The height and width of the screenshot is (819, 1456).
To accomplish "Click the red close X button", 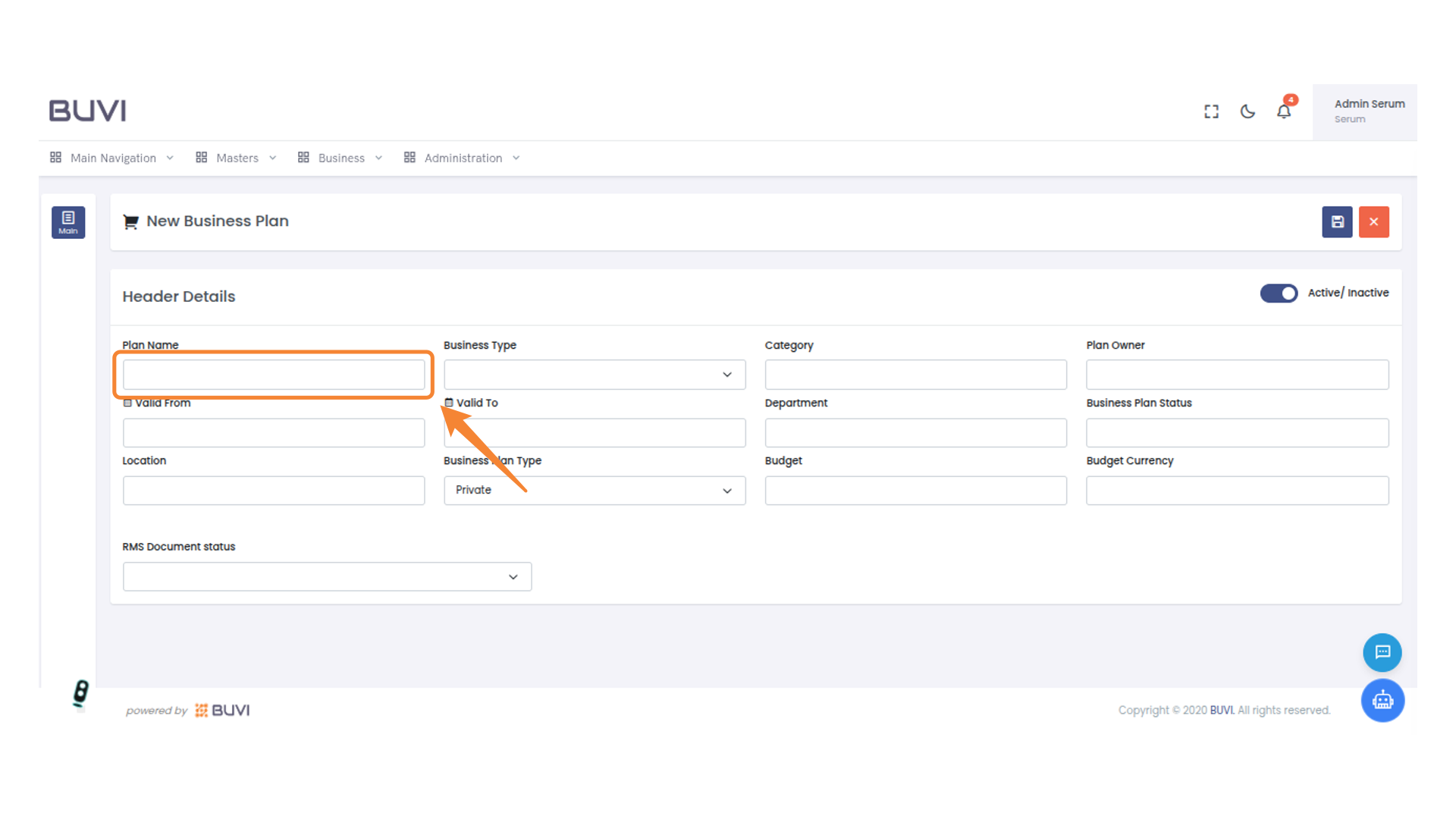I will coord(1373,222).
